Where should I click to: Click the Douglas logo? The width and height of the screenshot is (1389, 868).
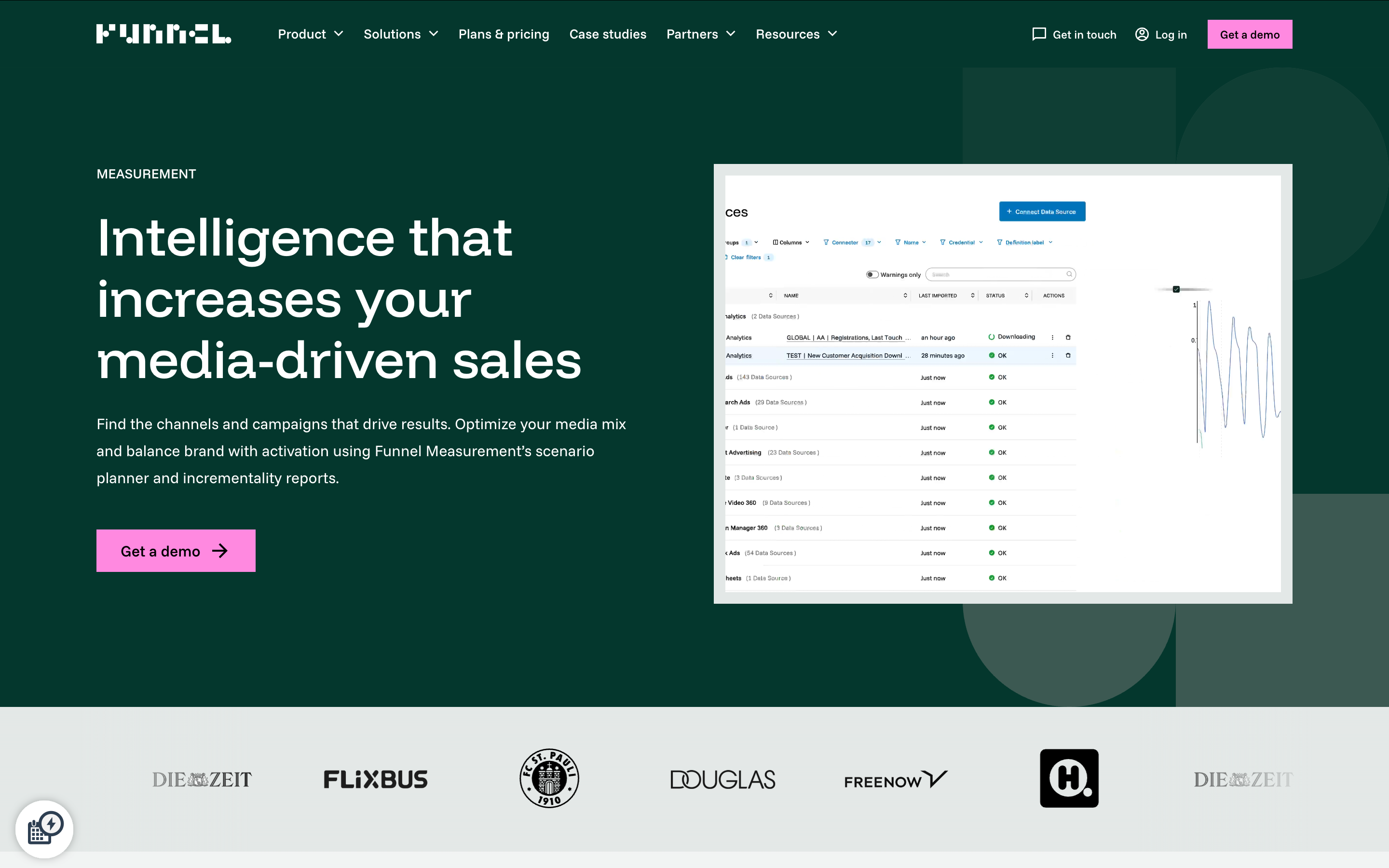click(722, 779)
